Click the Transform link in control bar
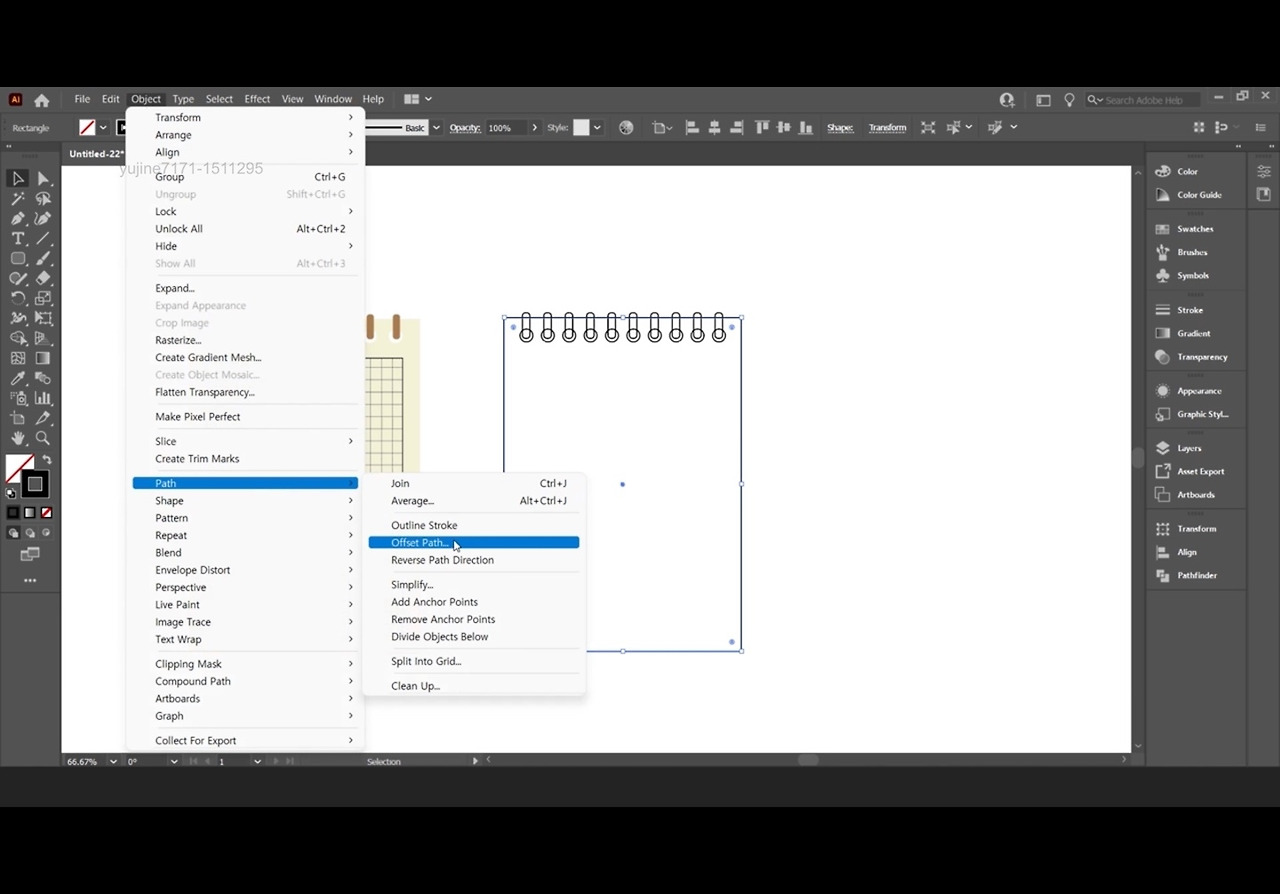Screen dimensions: 1280x894 [887, 128]
